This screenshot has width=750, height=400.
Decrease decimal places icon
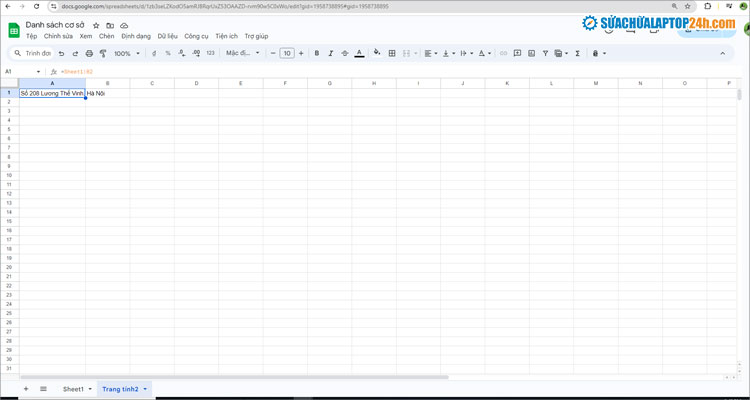(182, 54)
